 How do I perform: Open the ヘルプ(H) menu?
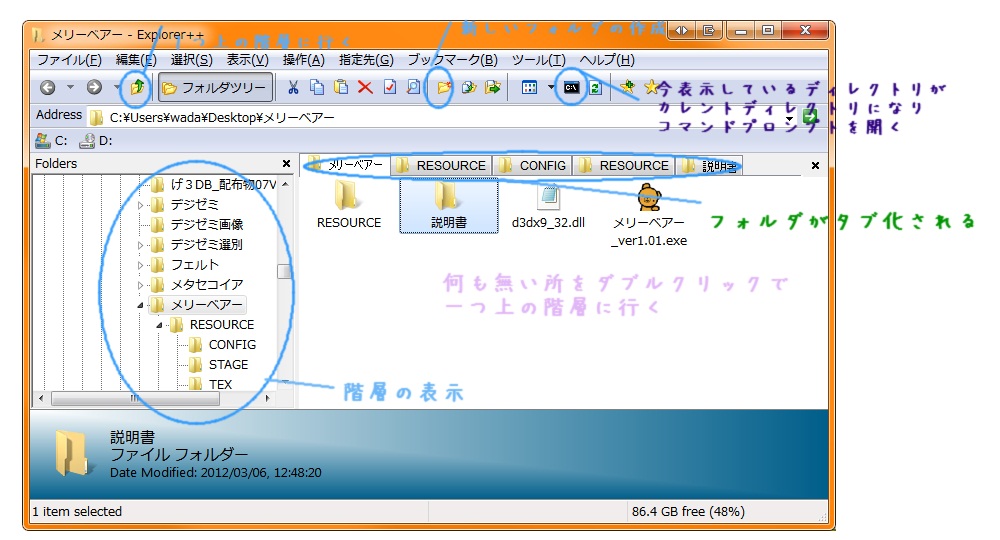[x=607, y=60]
